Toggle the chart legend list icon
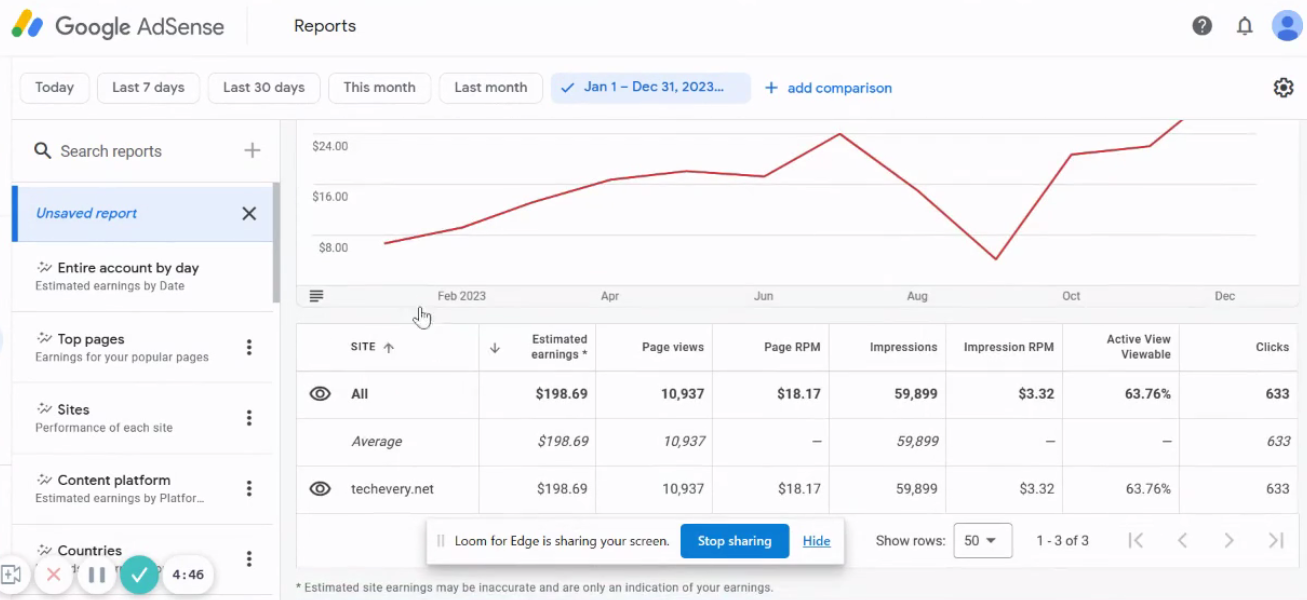Viewport: 1307px width, 600px height. tap(316, 296)
